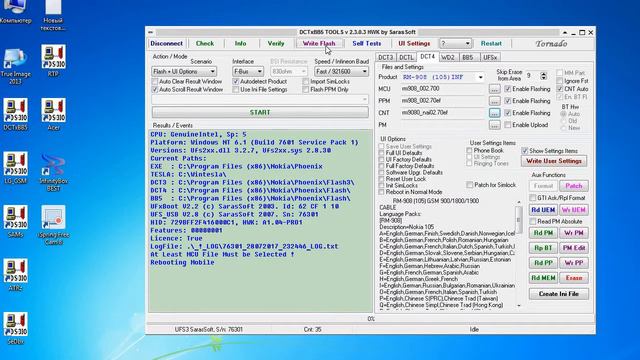Click the MCU file path field
Image resolution: width=640 pixels, height=360 pixels.
(443, 89)
